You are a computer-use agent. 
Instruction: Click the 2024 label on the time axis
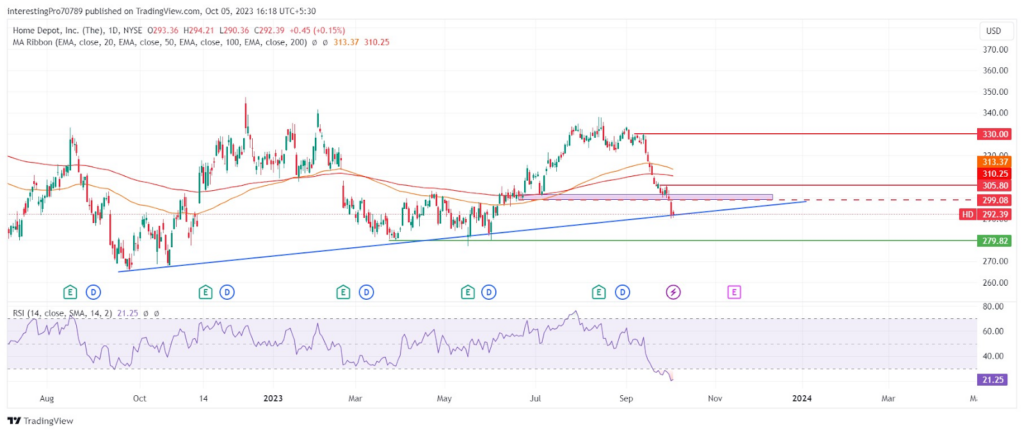(801, 397)
